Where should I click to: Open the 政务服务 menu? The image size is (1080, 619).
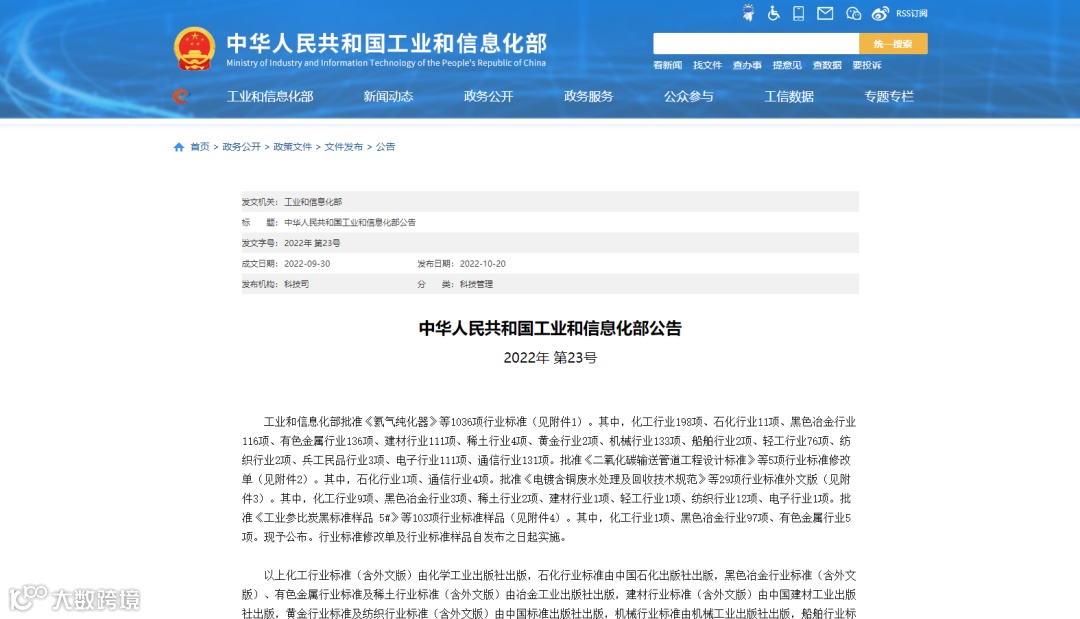(589, 96)
